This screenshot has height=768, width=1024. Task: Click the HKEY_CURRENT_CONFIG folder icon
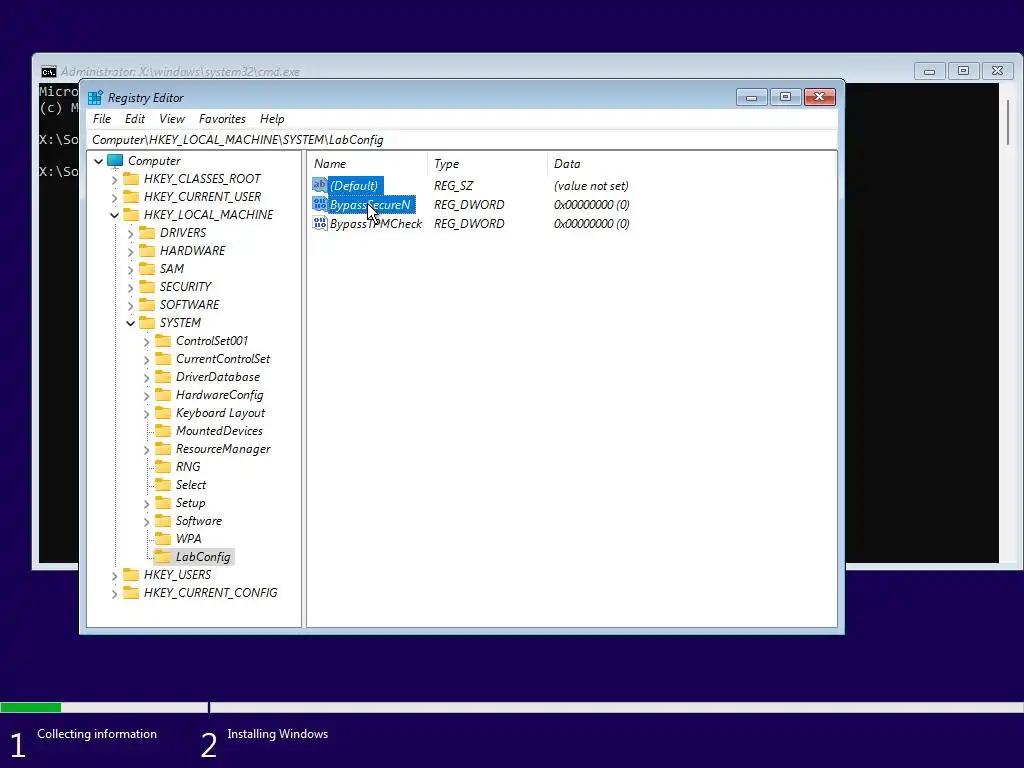tap(131, 593)
